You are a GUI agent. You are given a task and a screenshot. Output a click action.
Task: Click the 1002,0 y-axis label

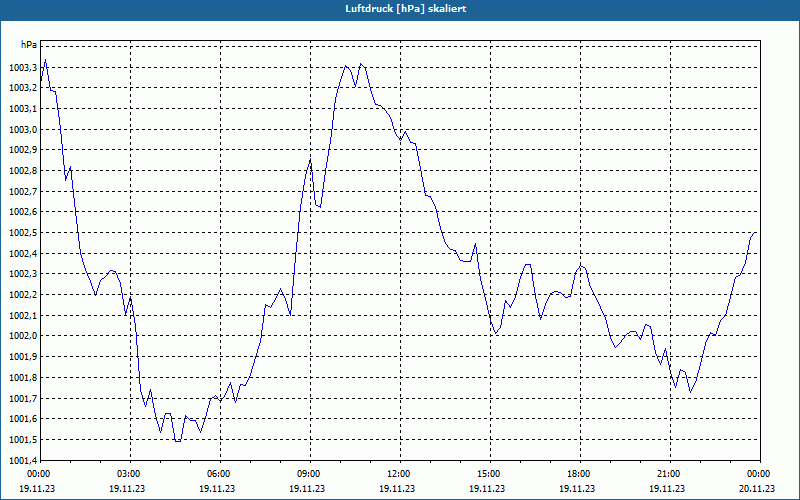point(23,336)
